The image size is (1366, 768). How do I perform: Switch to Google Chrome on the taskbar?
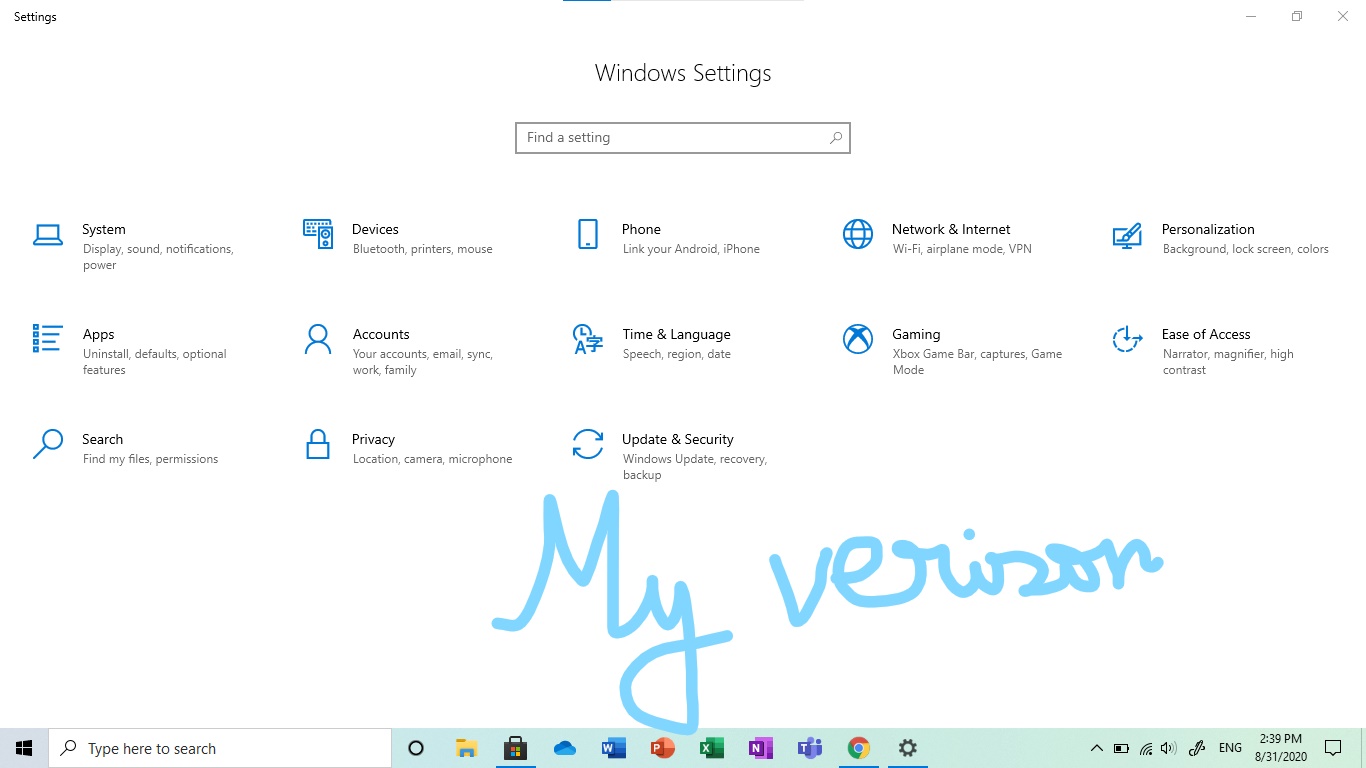click(x=858, y=748)
